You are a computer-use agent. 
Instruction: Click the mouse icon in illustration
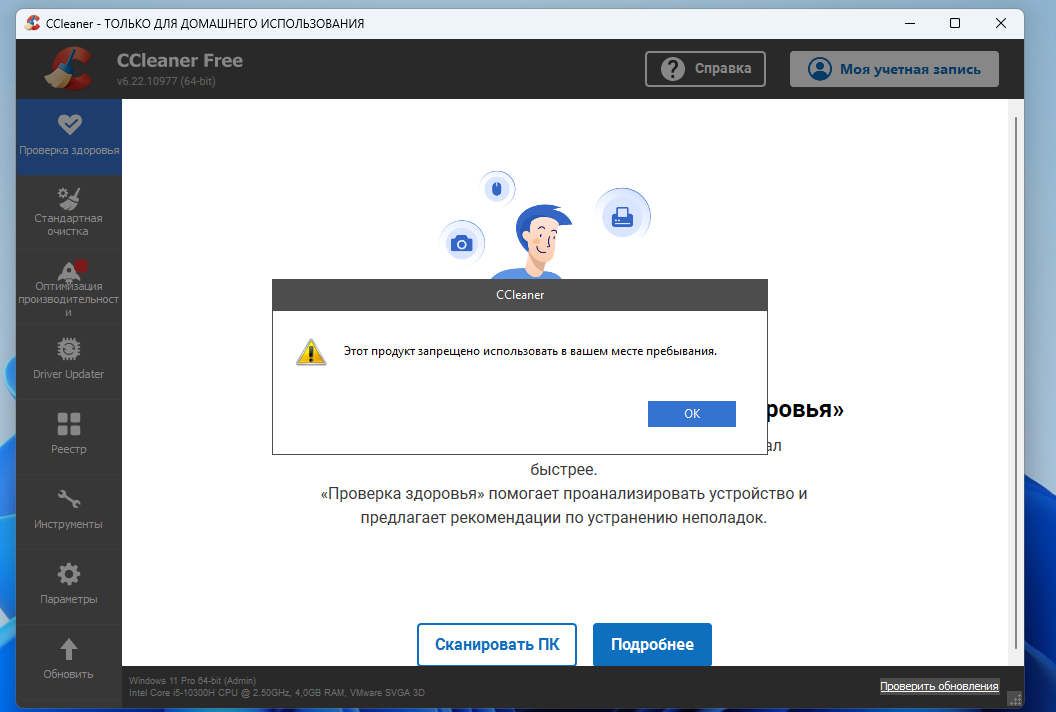pos(497,189)
